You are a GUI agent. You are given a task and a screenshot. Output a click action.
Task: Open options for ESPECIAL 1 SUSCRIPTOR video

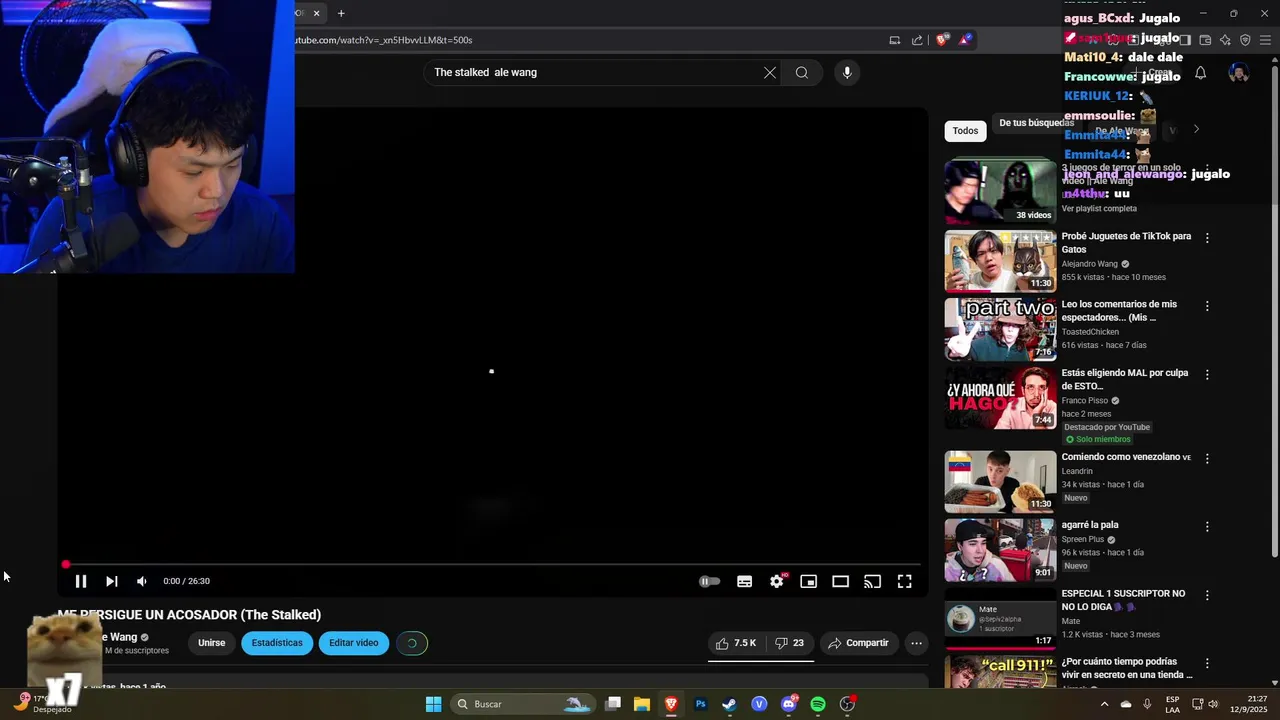1207,595
